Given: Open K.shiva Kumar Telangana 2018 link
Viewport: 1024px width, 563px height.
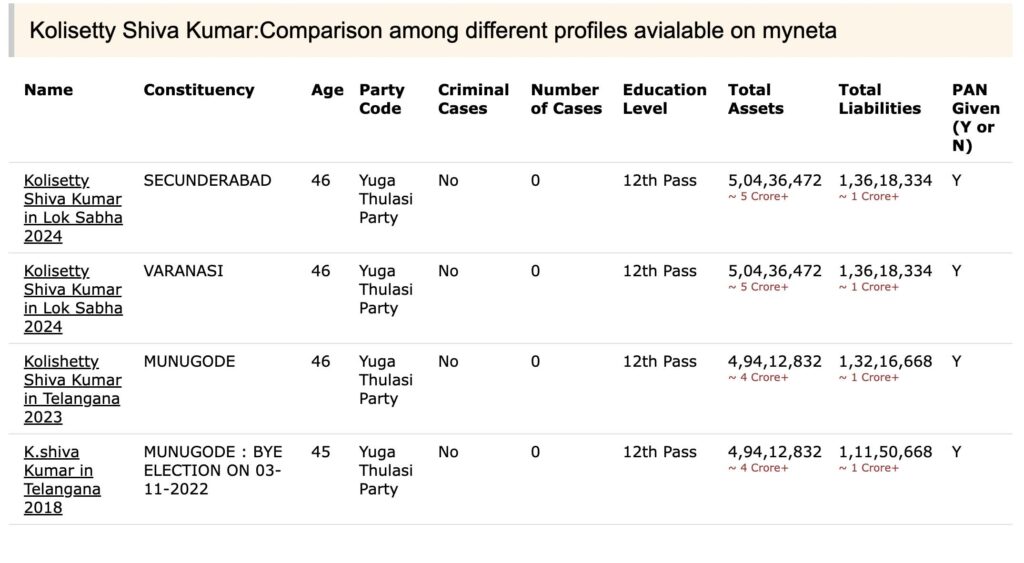Looking at the screenshot, I should coord(62,479).
